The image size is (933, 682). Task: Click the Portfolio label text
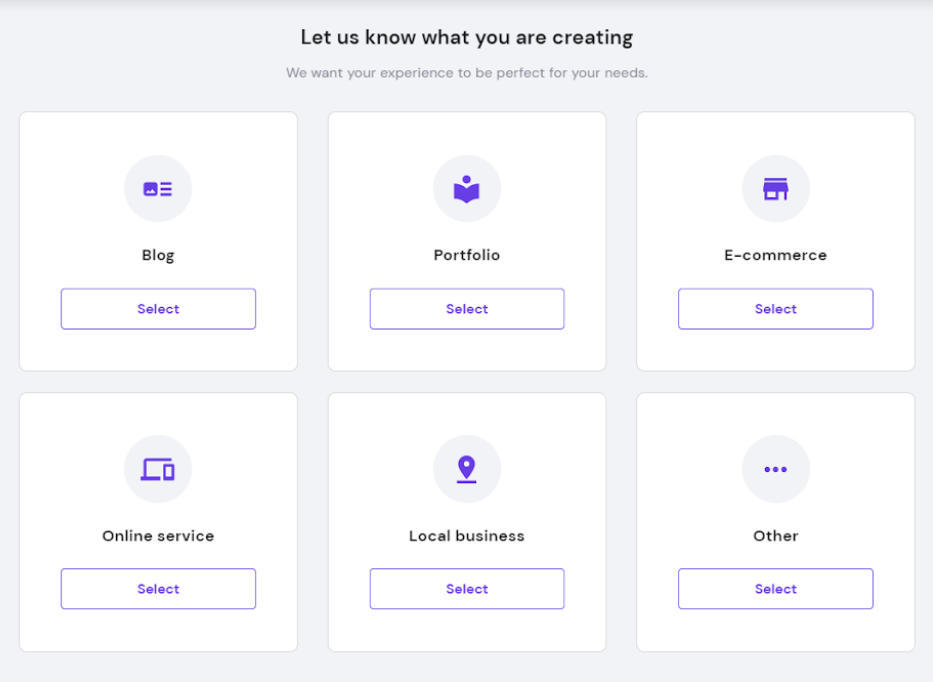[466, 255]
